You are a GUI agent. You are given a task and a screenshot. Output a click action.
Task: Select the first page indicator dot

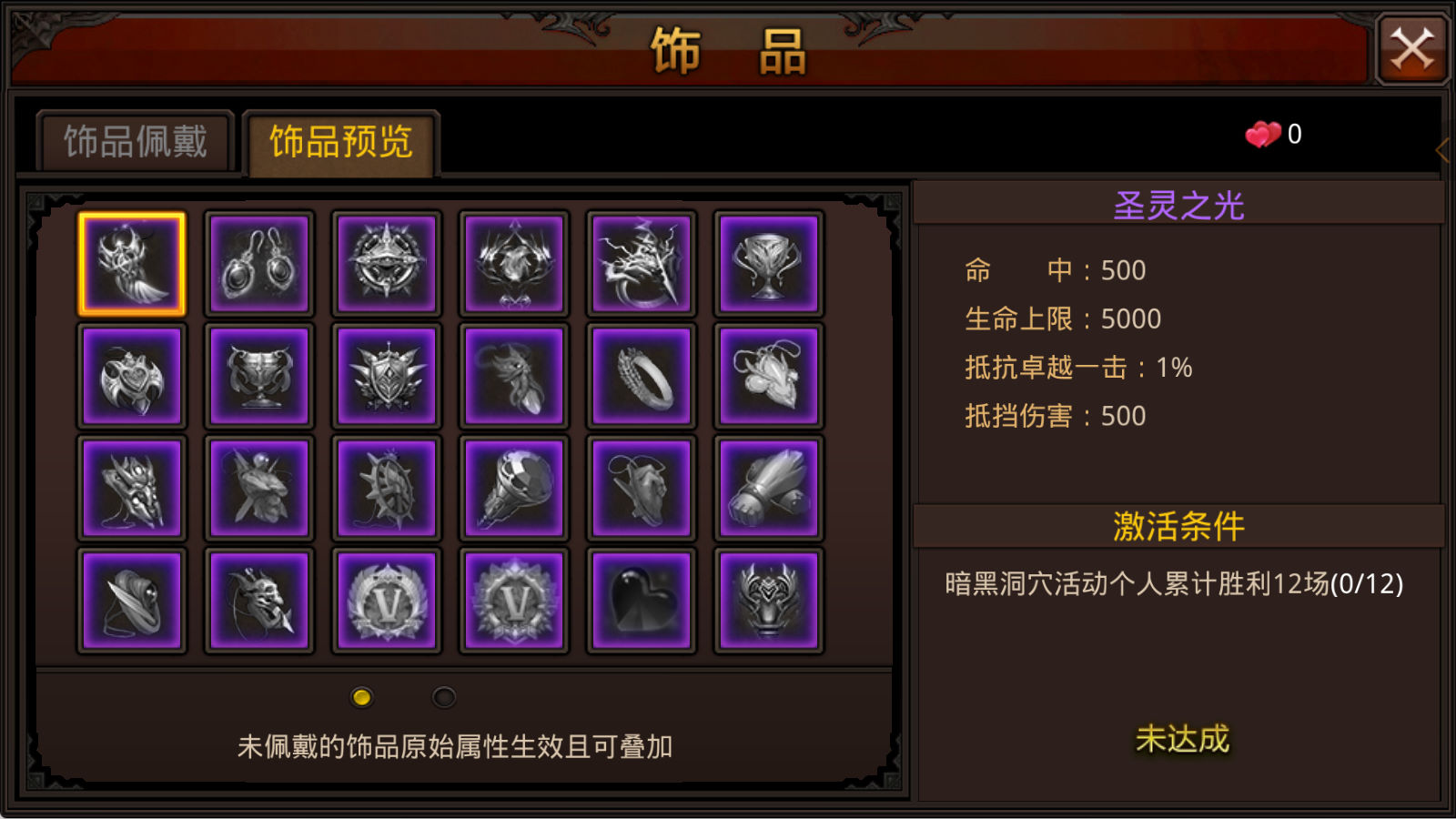pyautogui.click(x=361, y=697)
